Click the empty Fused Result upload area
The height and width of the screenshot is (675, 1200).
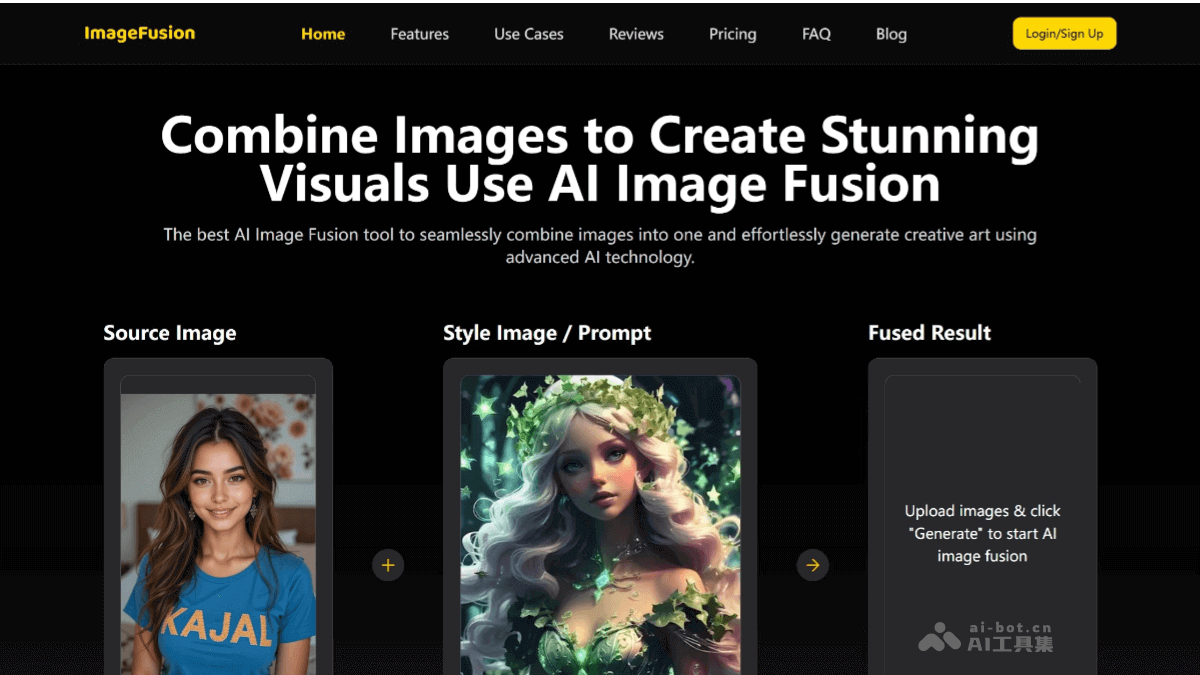982,450
